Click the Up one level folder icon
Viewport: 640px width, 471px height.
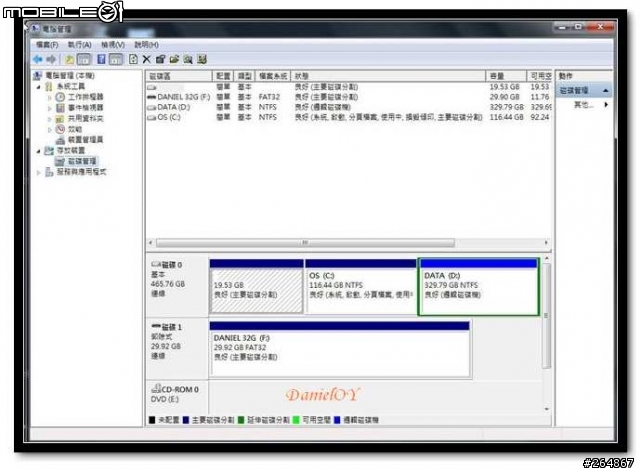(69, 60)
